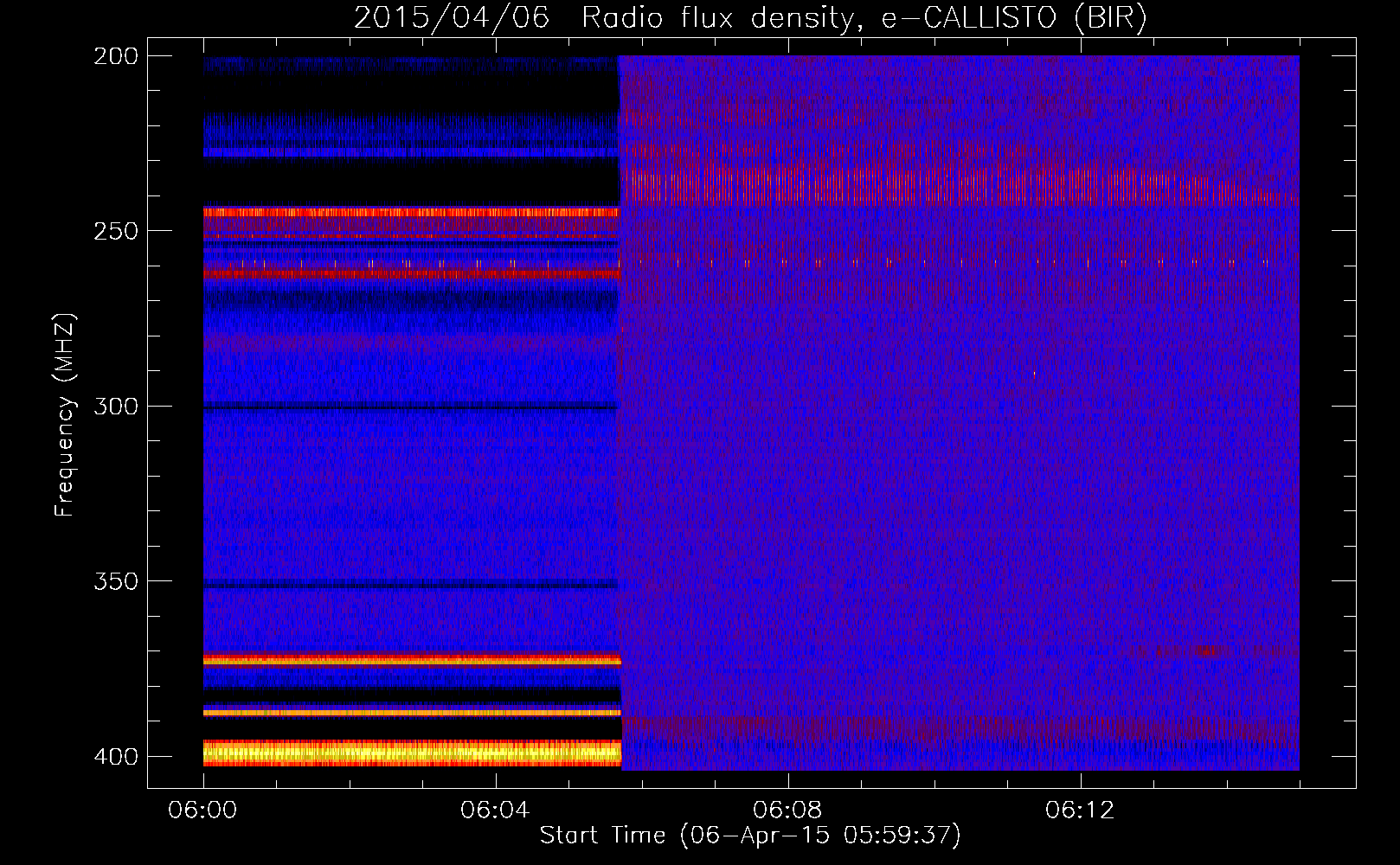This screenshot has width=1400, height=865.
Task: Click the 06:08 time tick label
Action: point(787,811)
